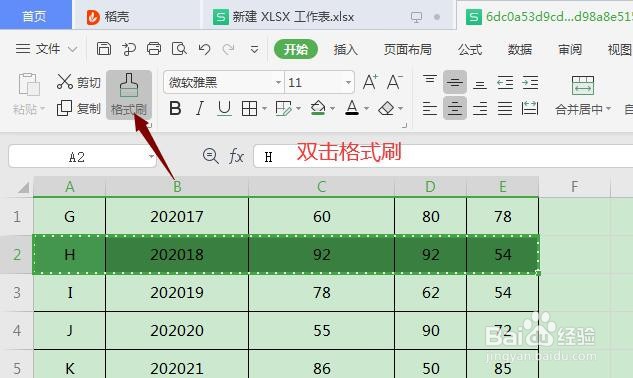The image size is (633, 378).
Task: Expand the borders dropdown arrow
Action: (264, 109)
